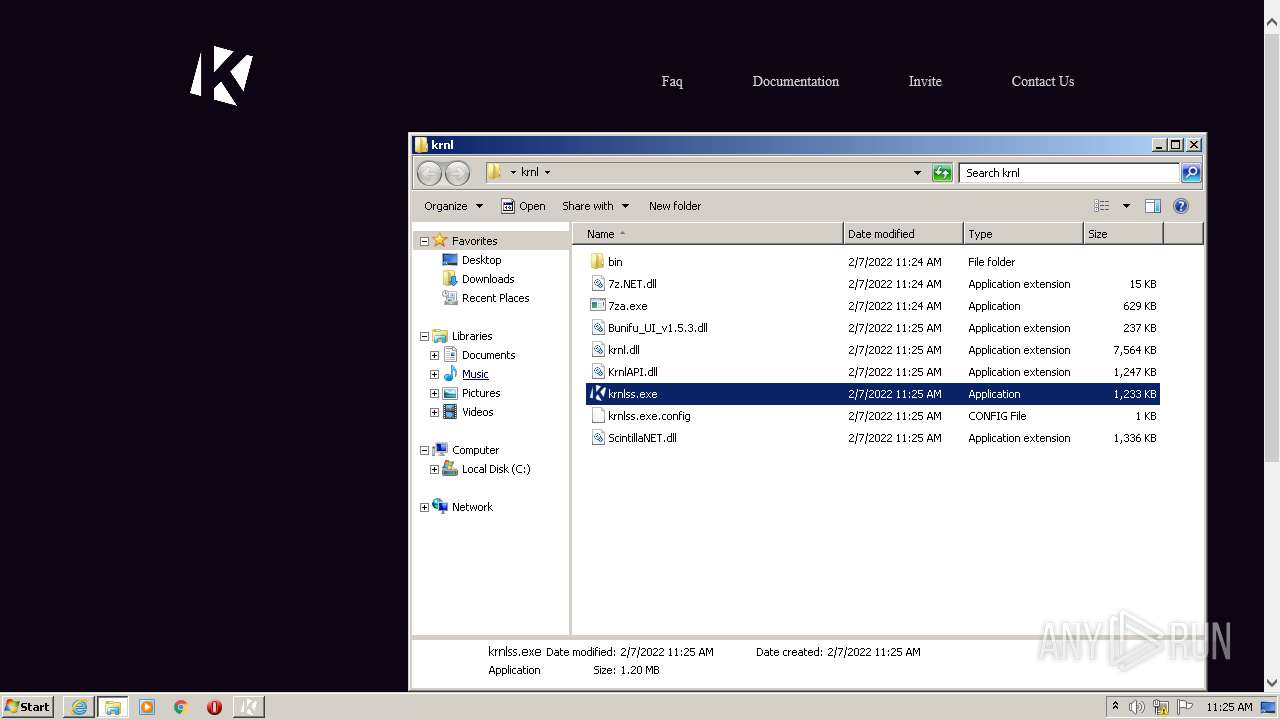Open the Invite link
The width and height of the screenshot is (1280, 720).
pos(925,82)
